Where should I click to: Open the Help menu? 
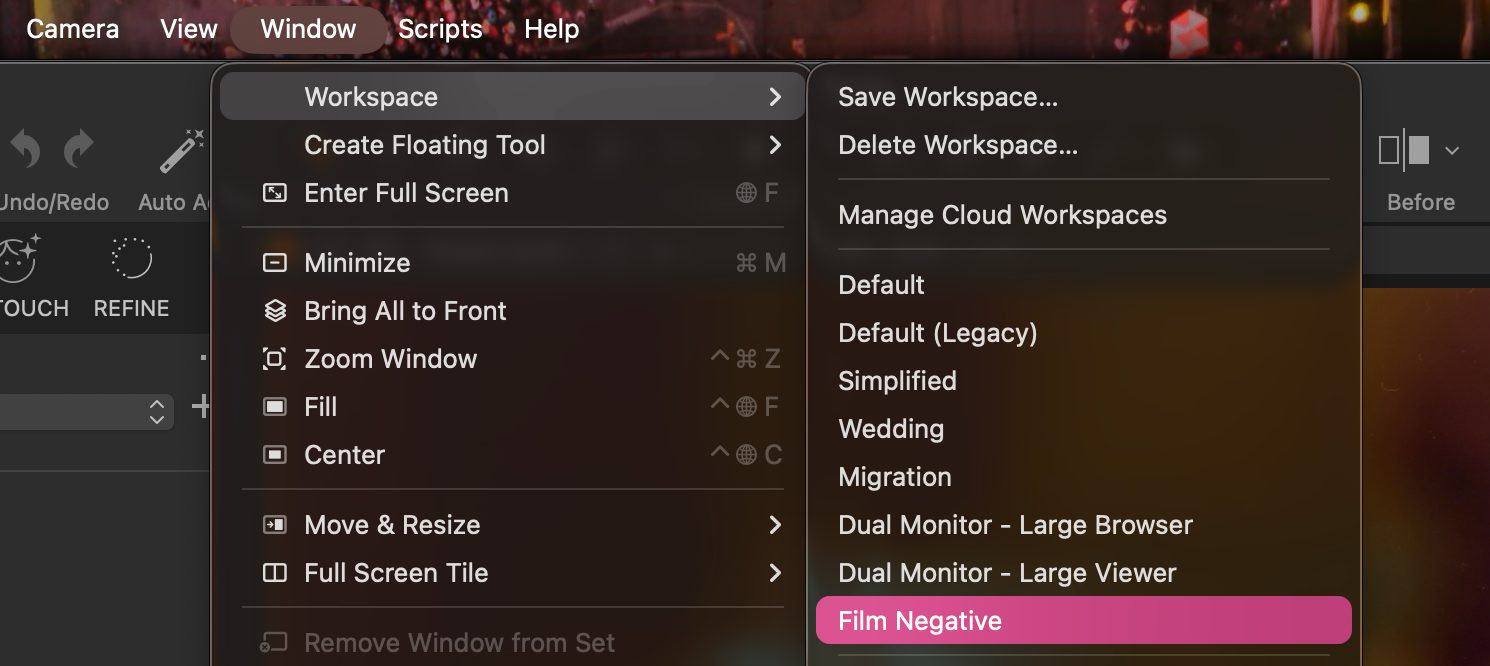point(551,29)
